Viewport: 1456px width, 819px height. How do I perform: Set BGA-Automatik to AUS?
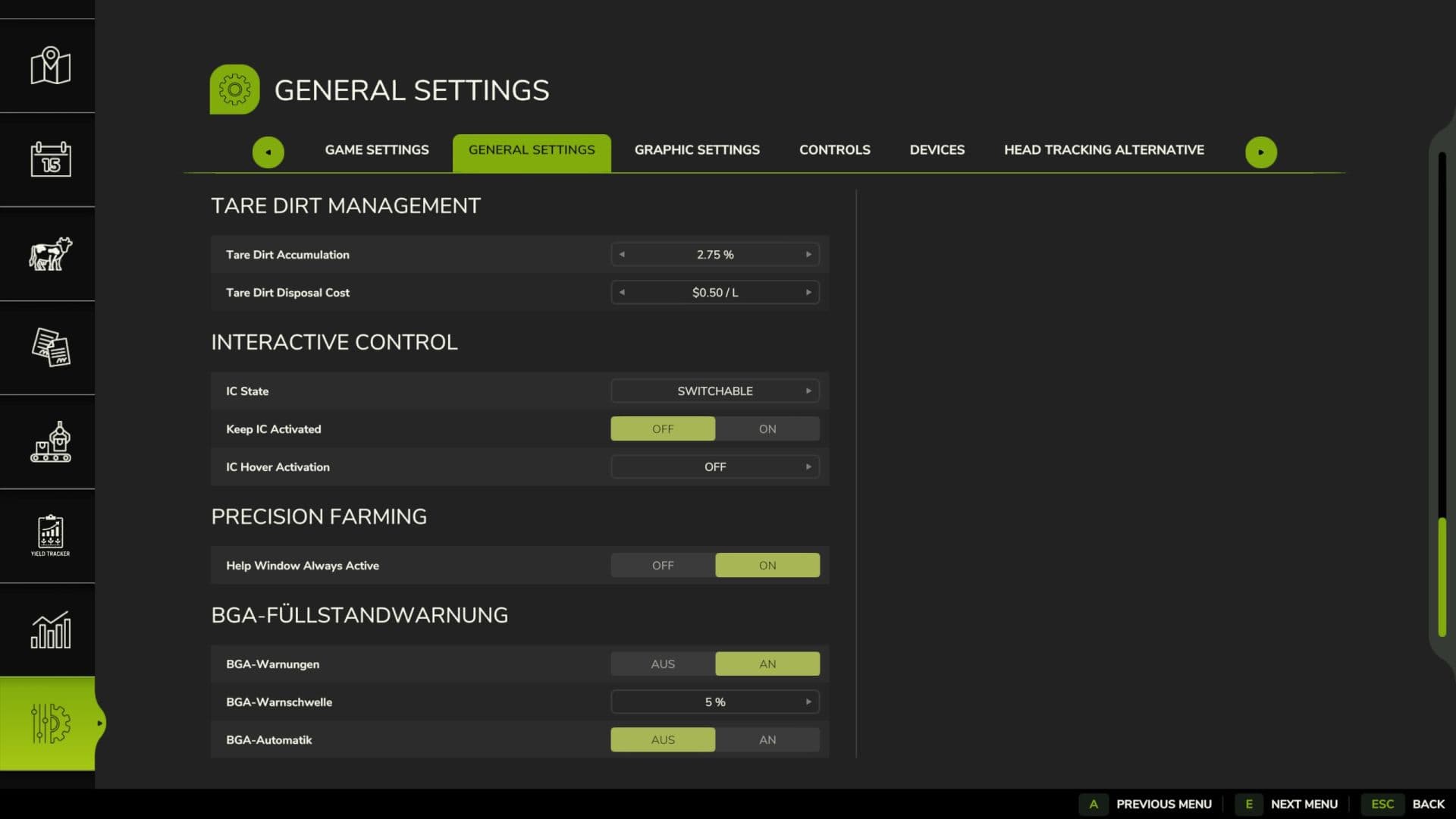663,740
